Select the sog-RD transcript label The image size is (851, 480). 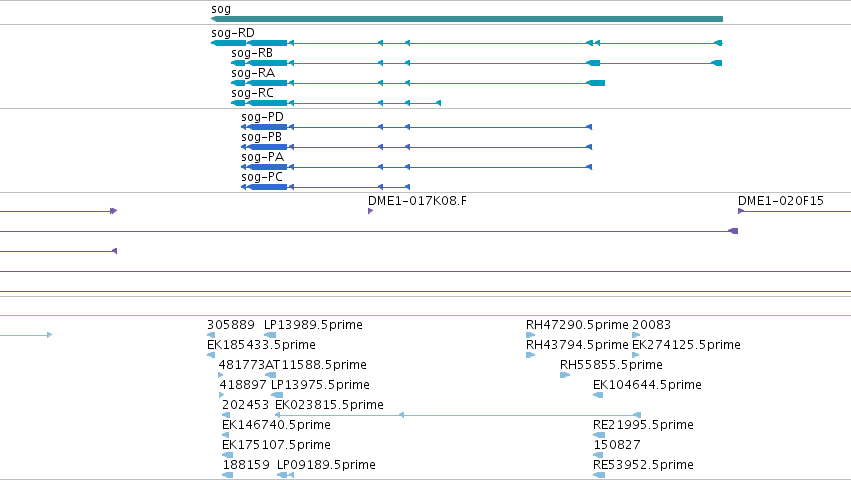pyautogui.click(x=233, y=33)
